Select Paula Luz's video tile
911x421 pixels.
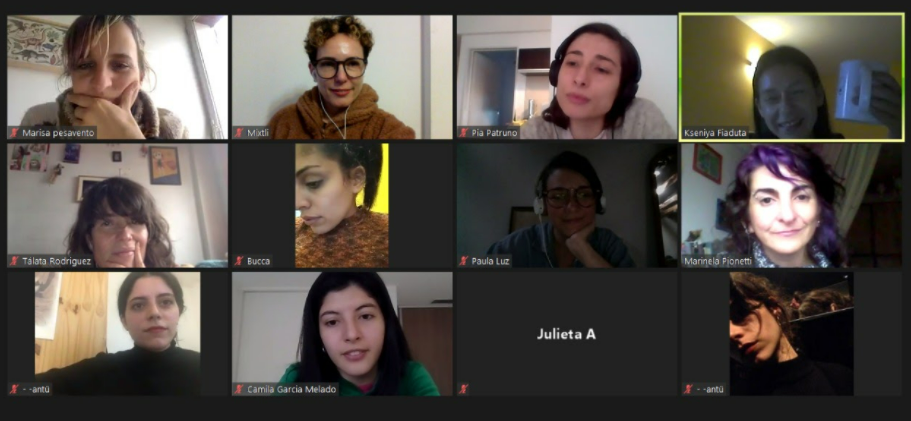click(566, 206)
